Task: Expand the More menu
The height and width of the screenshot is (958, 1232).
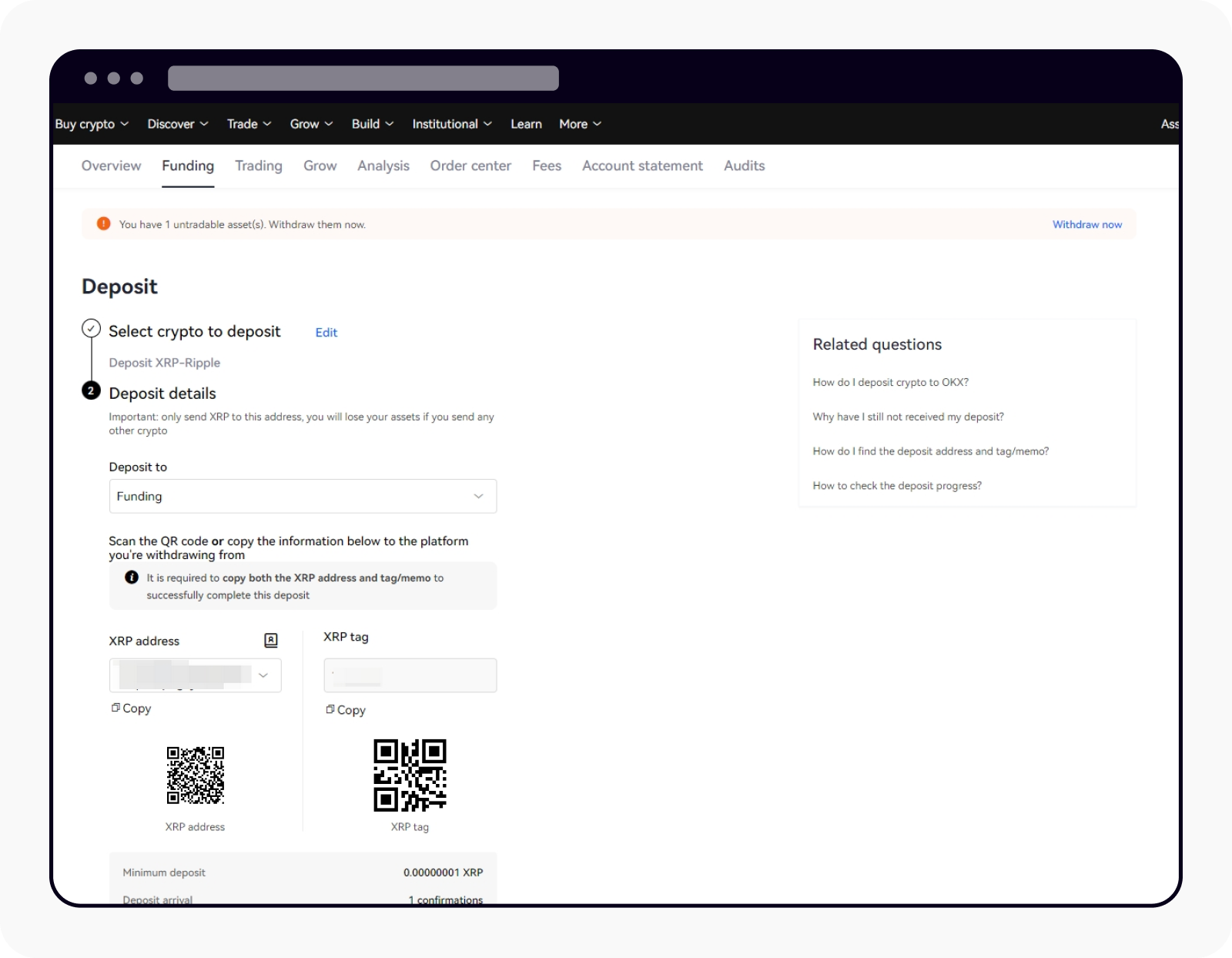Action: pos(580,124)
